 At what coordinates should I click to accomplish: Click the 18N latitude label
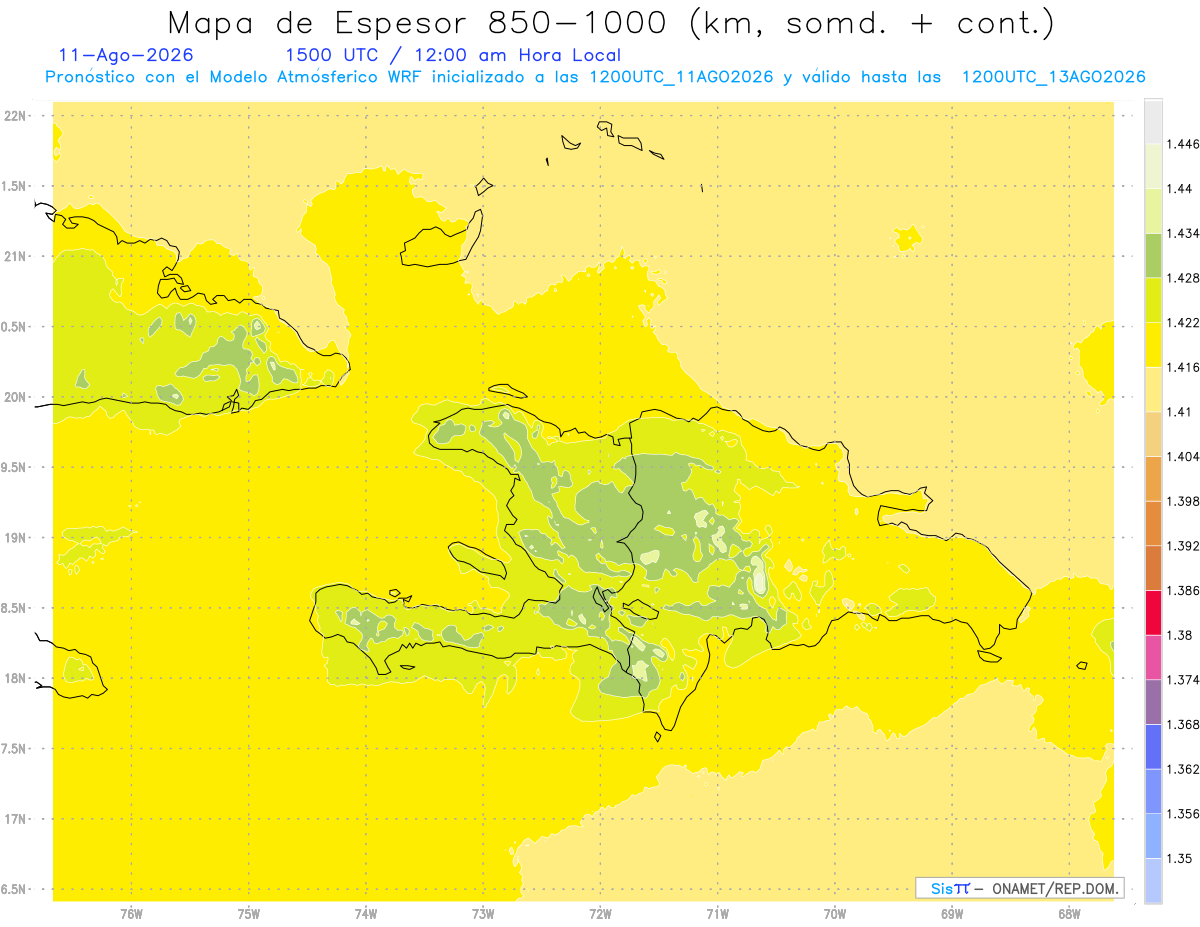[x=15, y=678]
